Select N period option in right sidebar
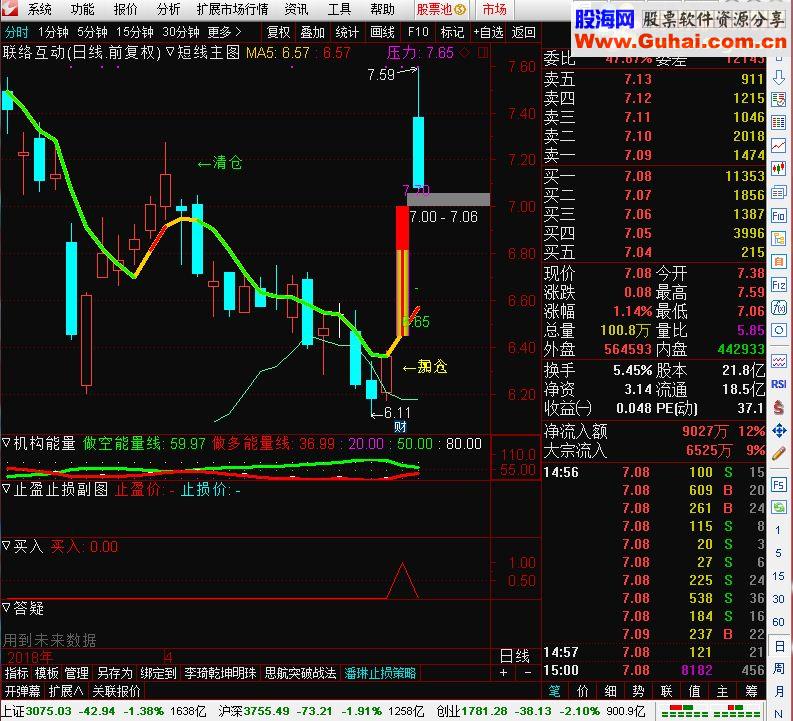 click(779, 712)
